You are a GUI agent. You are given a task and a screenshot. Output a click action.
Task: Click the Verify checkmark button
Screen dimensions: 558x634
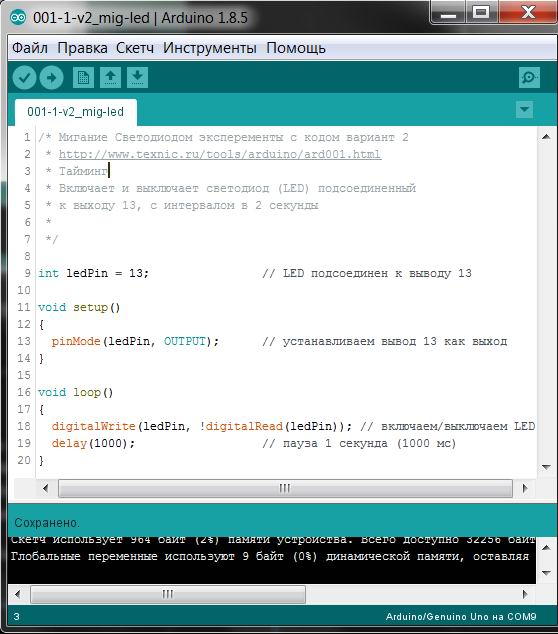24,77
